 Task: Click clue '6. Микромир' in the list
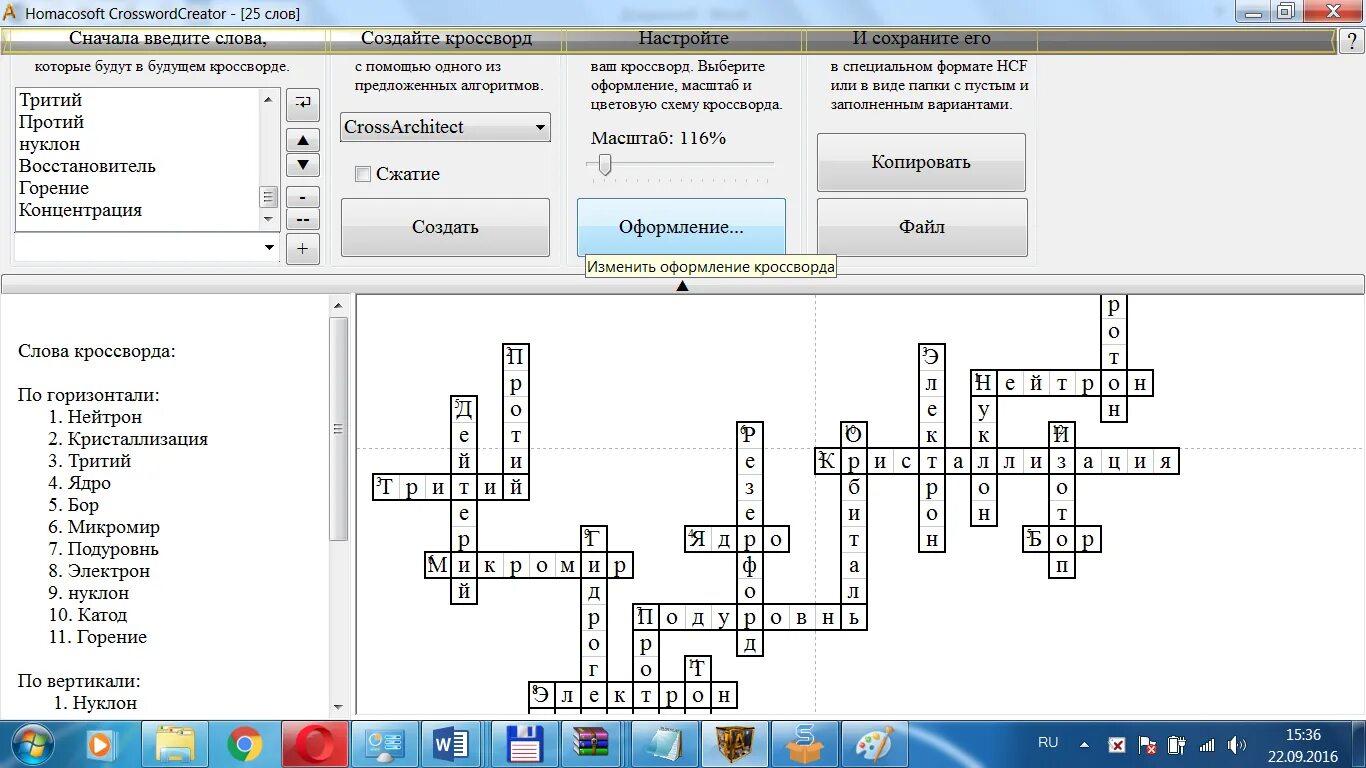(x=104, y=527)
